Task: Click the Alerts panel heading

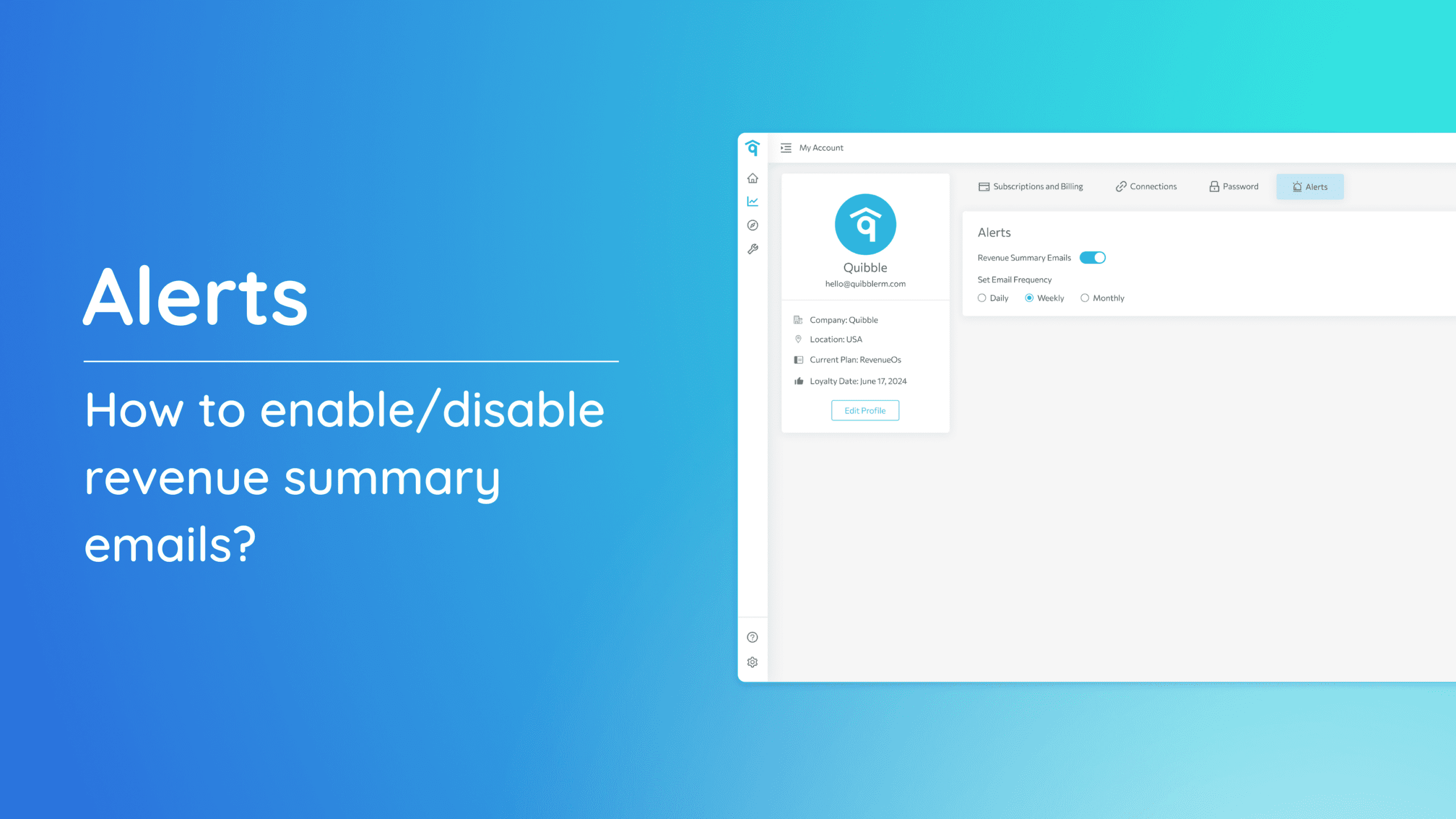Action: pyautogui.click(x=994, y=233)
